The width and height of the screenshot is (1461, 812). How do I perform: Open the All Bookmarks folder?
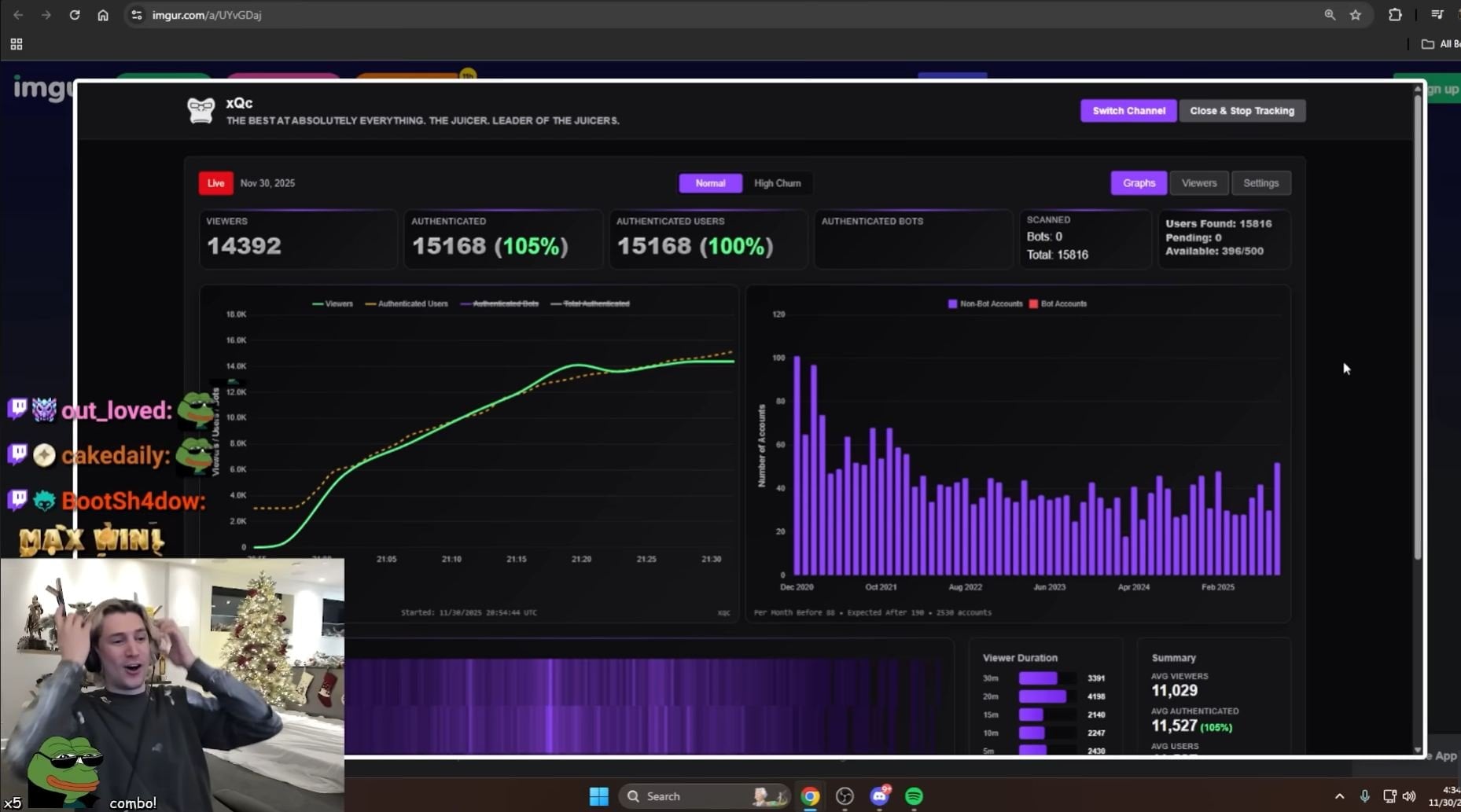point(1439,45)
